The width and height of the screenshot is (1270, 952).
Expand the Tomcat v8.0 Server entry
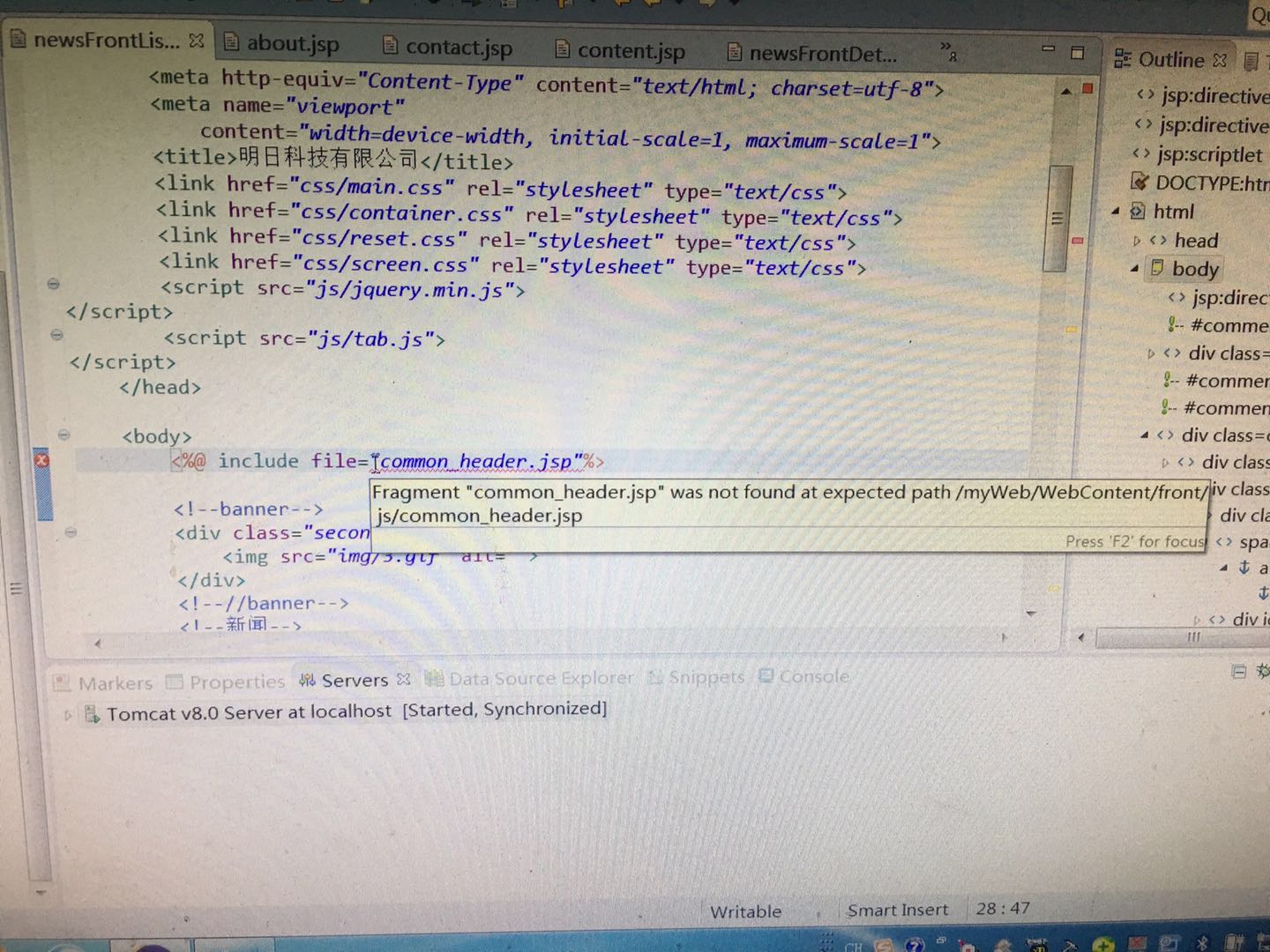click(x=68, y=715)
